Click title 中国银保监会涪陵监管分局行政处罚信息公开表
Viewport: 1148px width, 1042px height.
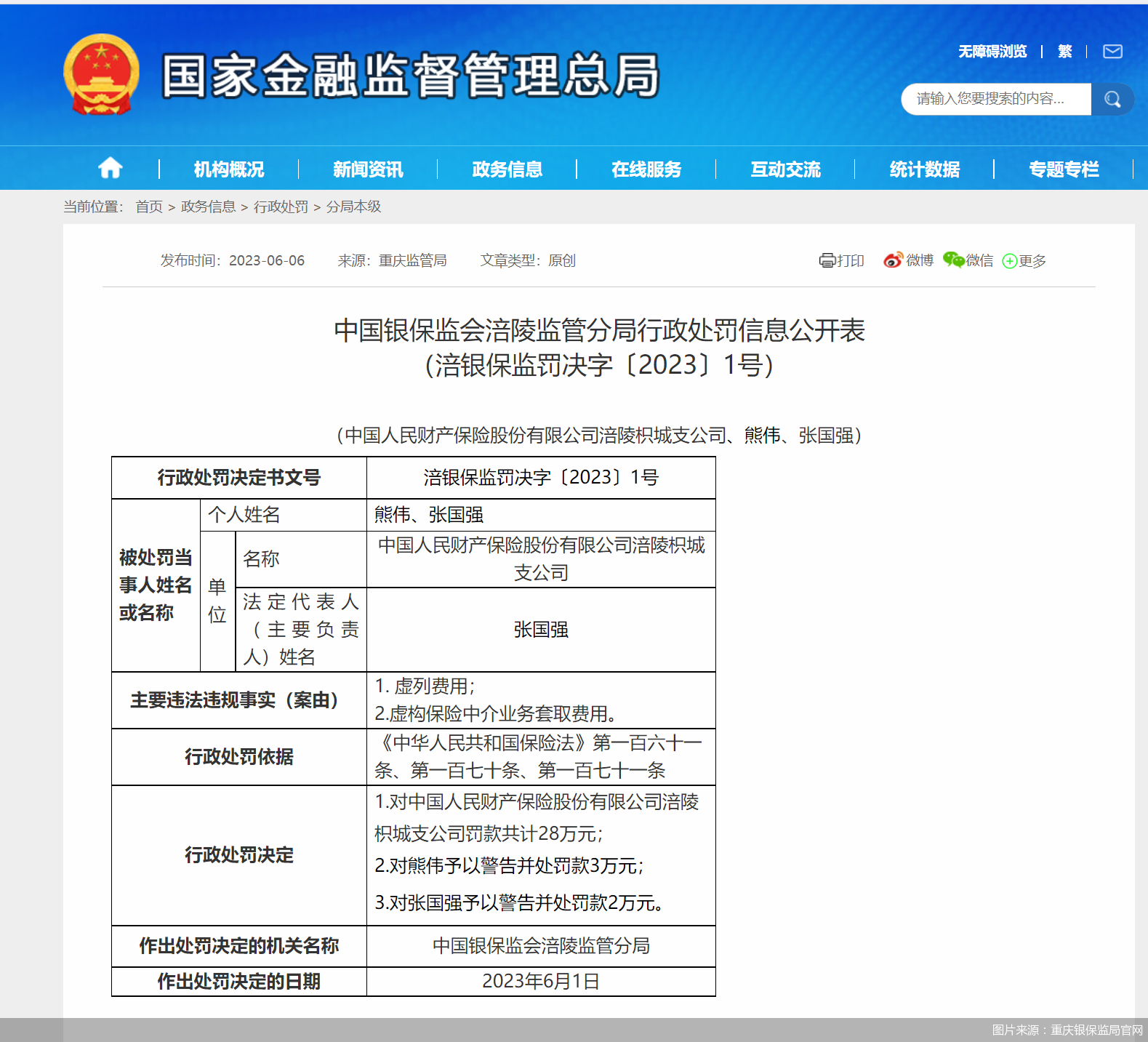pos(599,331)
